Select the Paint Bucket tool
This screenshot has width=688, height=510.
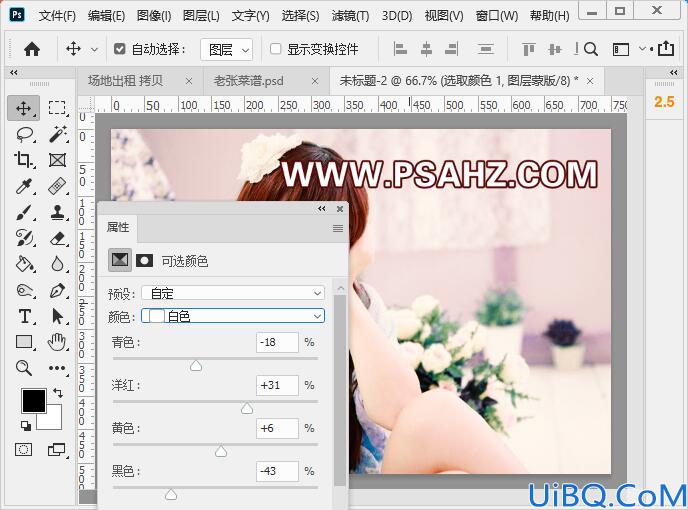[25, 264]
